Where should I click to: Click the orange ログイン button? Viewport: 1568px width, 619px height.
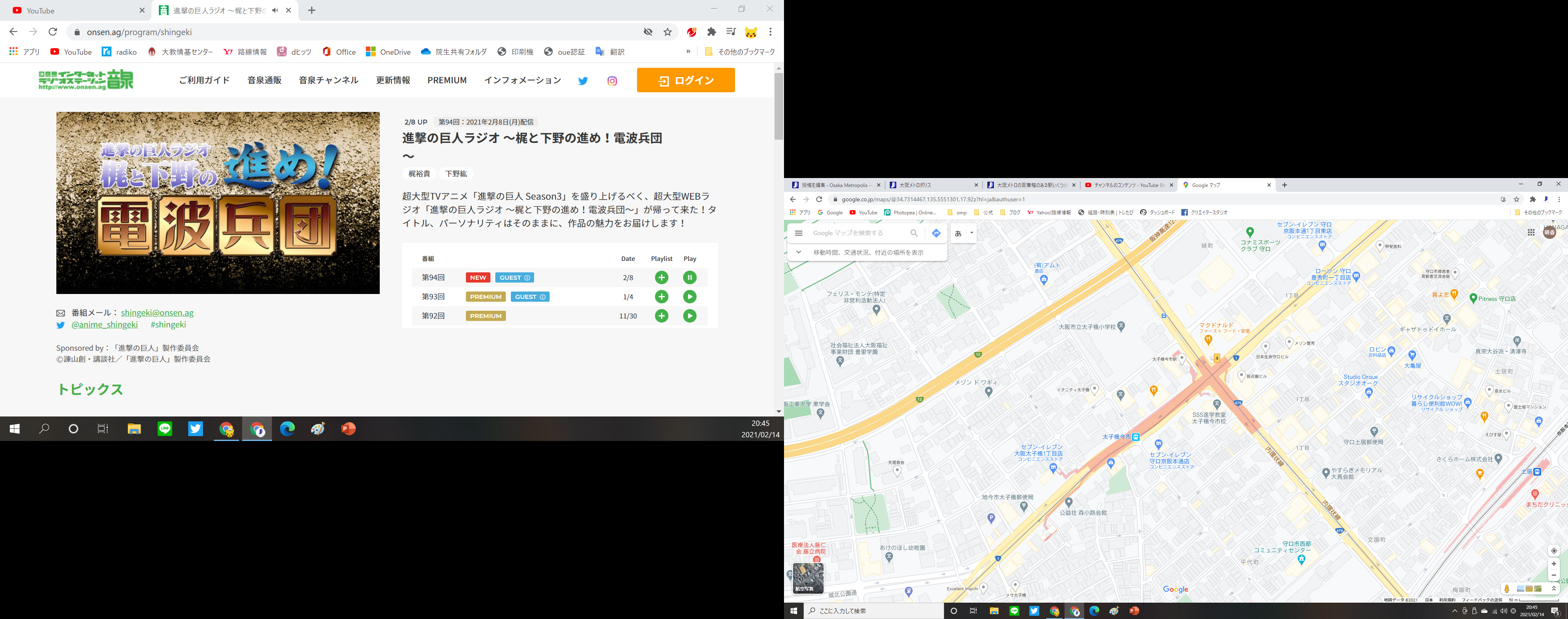coord(686,80)
